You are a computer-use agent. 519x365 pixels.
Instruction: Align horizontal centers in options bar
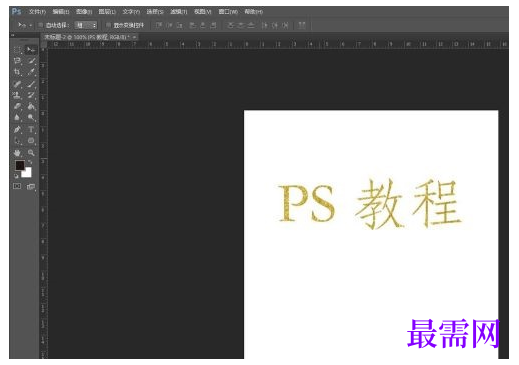coord(203,25)
